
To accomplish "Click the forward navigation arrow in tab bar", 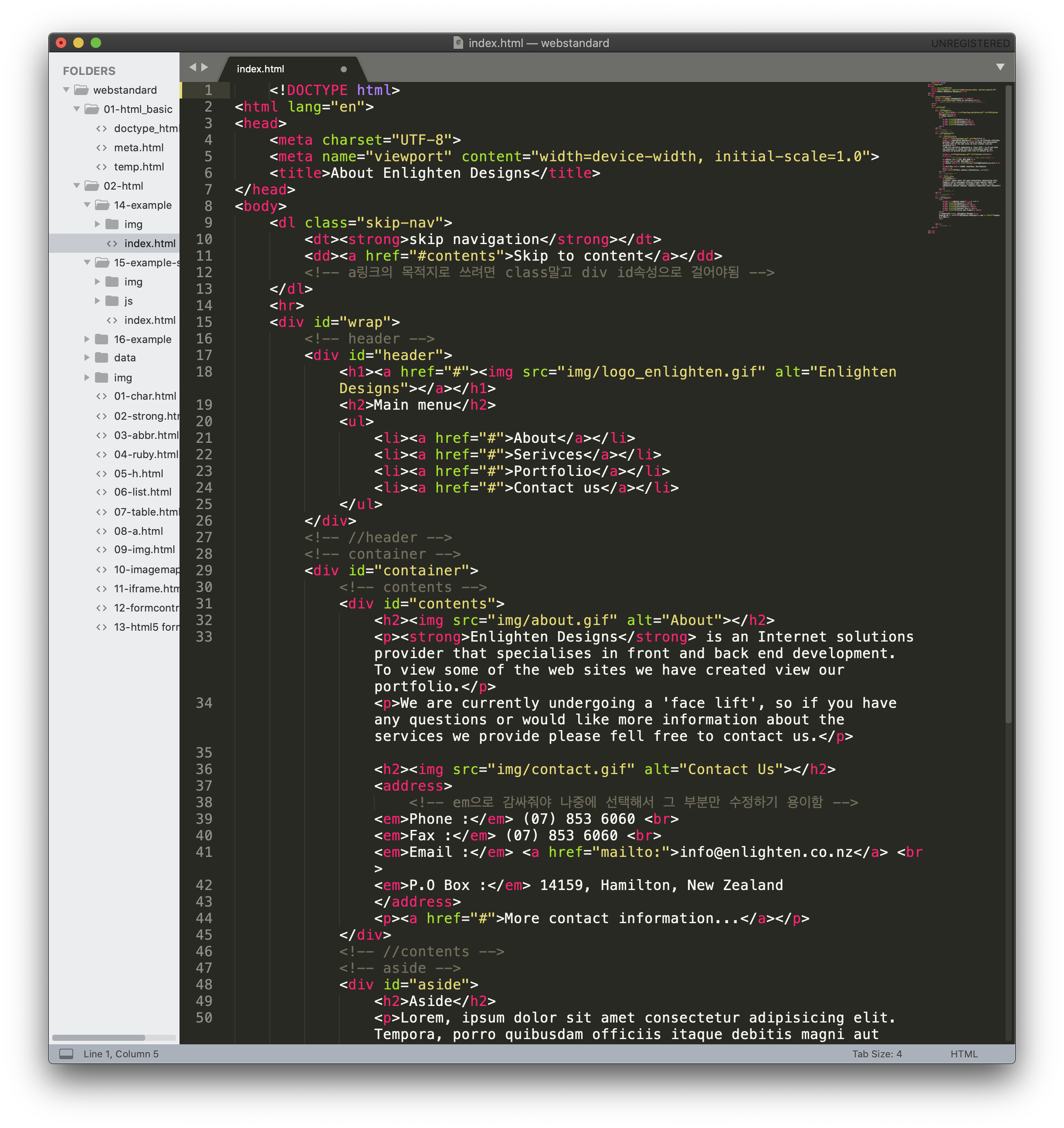I will (x=205, y=67).
